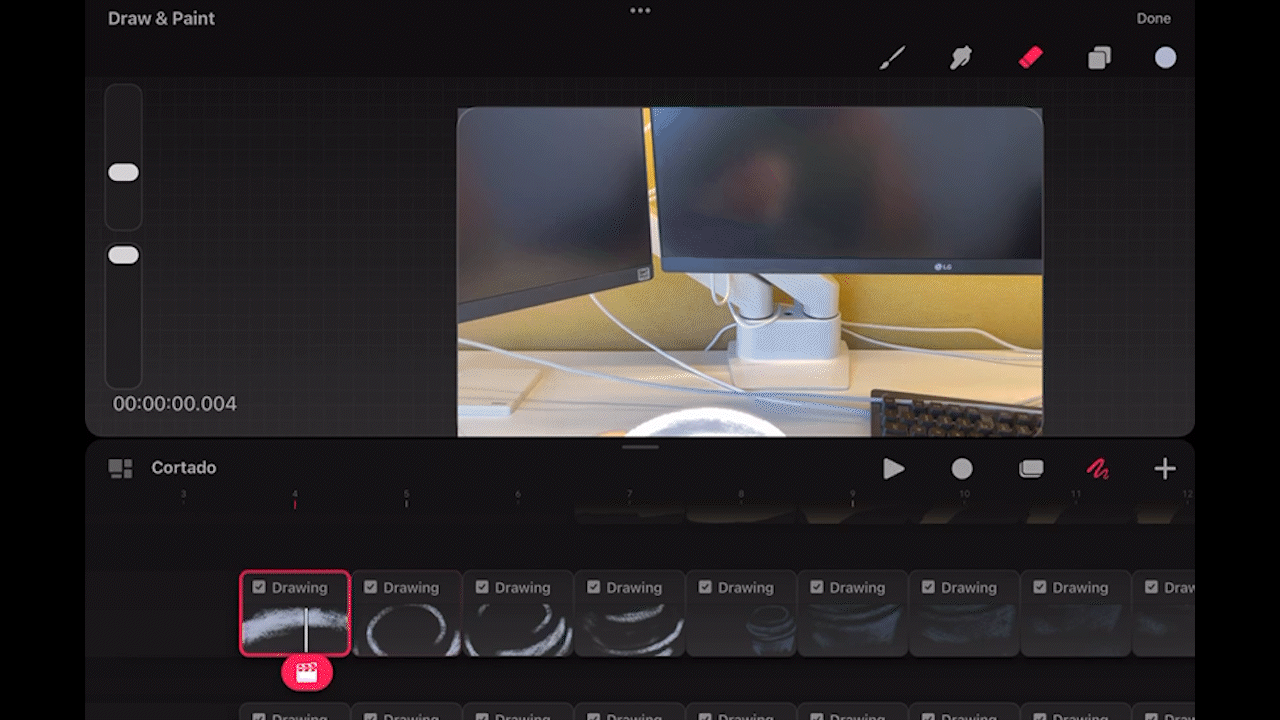Adjust the lower opacity slider handle
The height and width of the screenshot is (720, 1280).
(123, 256)
